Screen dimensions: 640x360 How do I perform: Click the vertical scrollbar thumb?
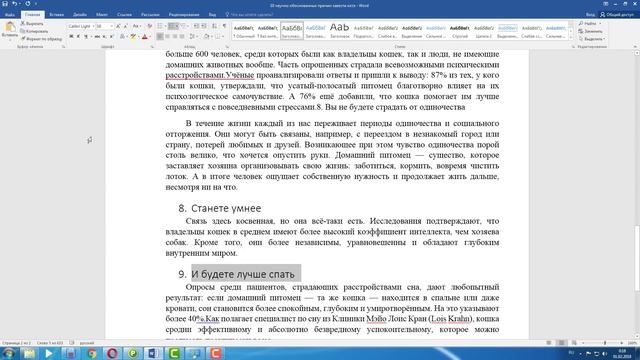637,258
